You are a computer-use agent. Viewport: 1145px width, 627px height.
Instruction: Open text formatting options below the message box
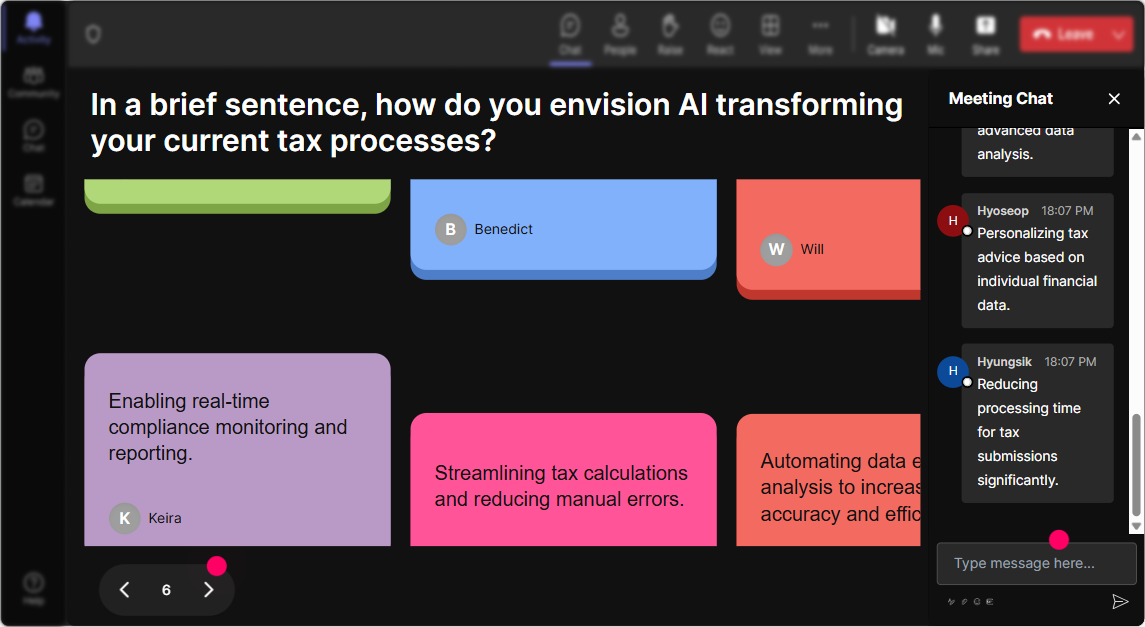pos(951,602)
